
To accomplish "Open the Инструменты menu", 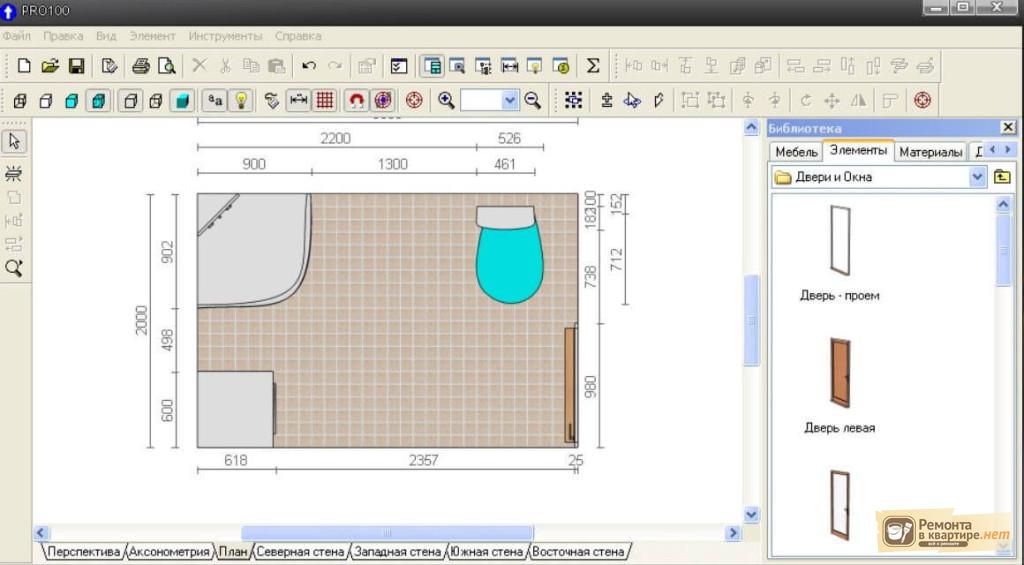I will point(225,36).
